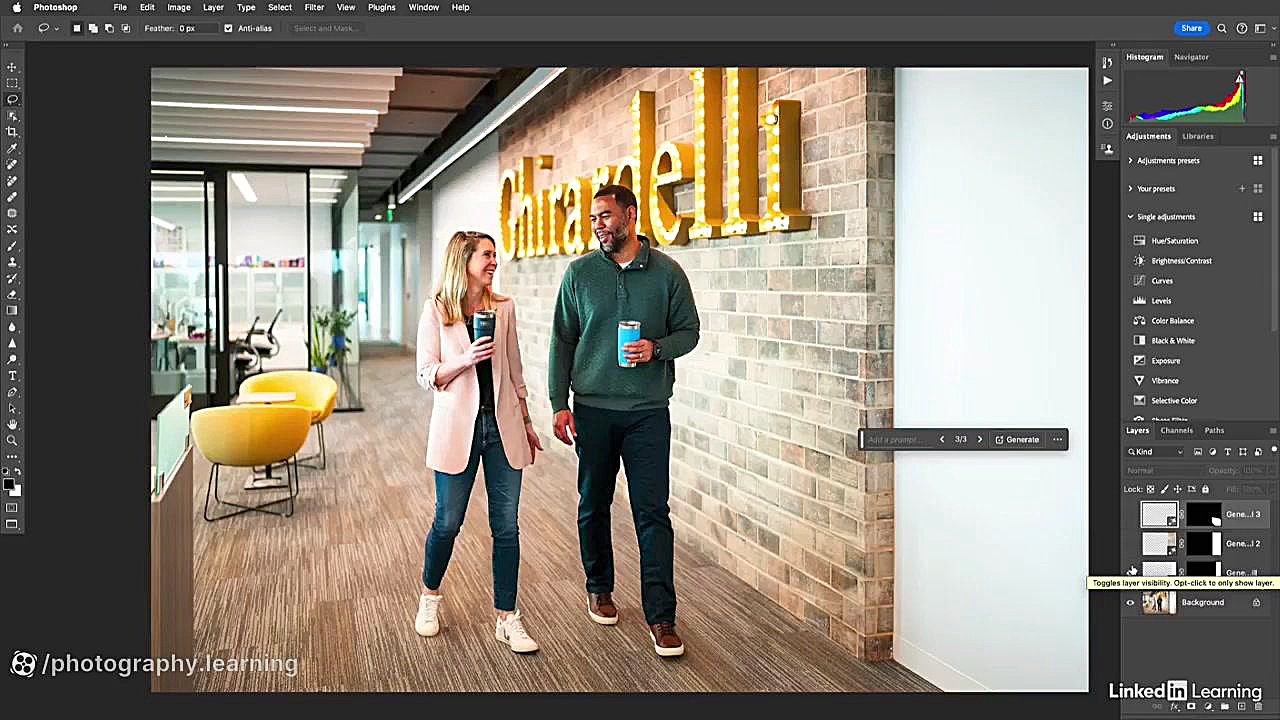1280x720 pixels.
Task: Click the histogram cached data warning icon
Action: click(x=1239, y=77)
